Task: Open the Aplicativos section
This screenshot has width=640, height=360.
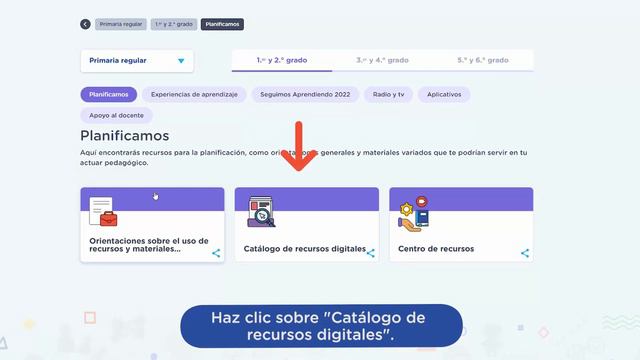Action: (x=444, y=94)
